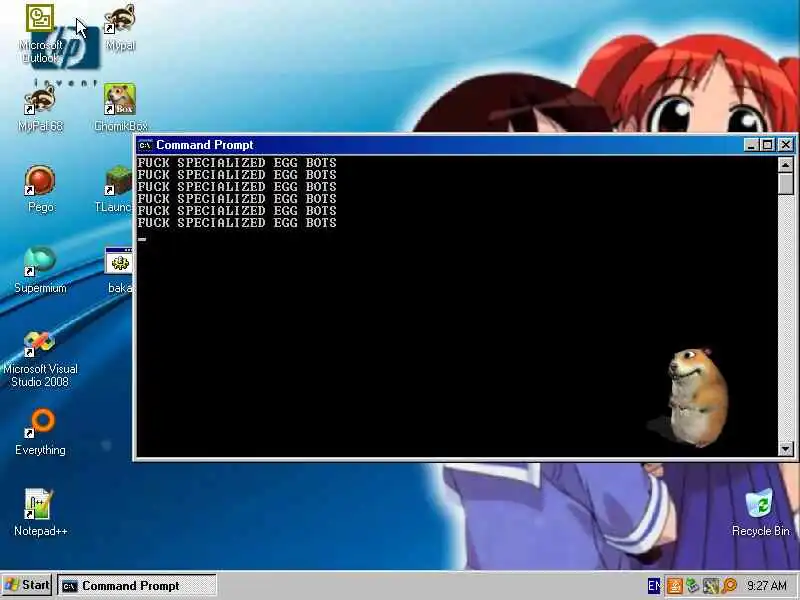Image resolution: width=800 pixels, height=600 pixels.
Task: Click the gray tray icon before Everything
Action: tap(711, 586)
